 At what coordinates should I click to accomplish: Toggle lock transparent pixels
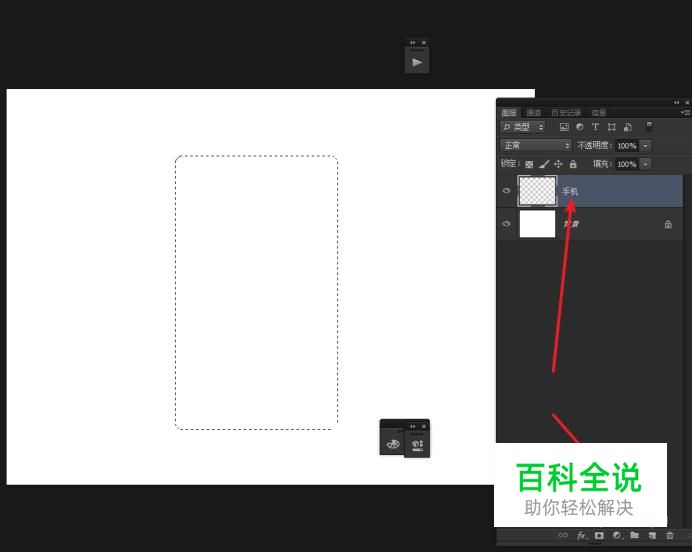(x=529, y=164)
